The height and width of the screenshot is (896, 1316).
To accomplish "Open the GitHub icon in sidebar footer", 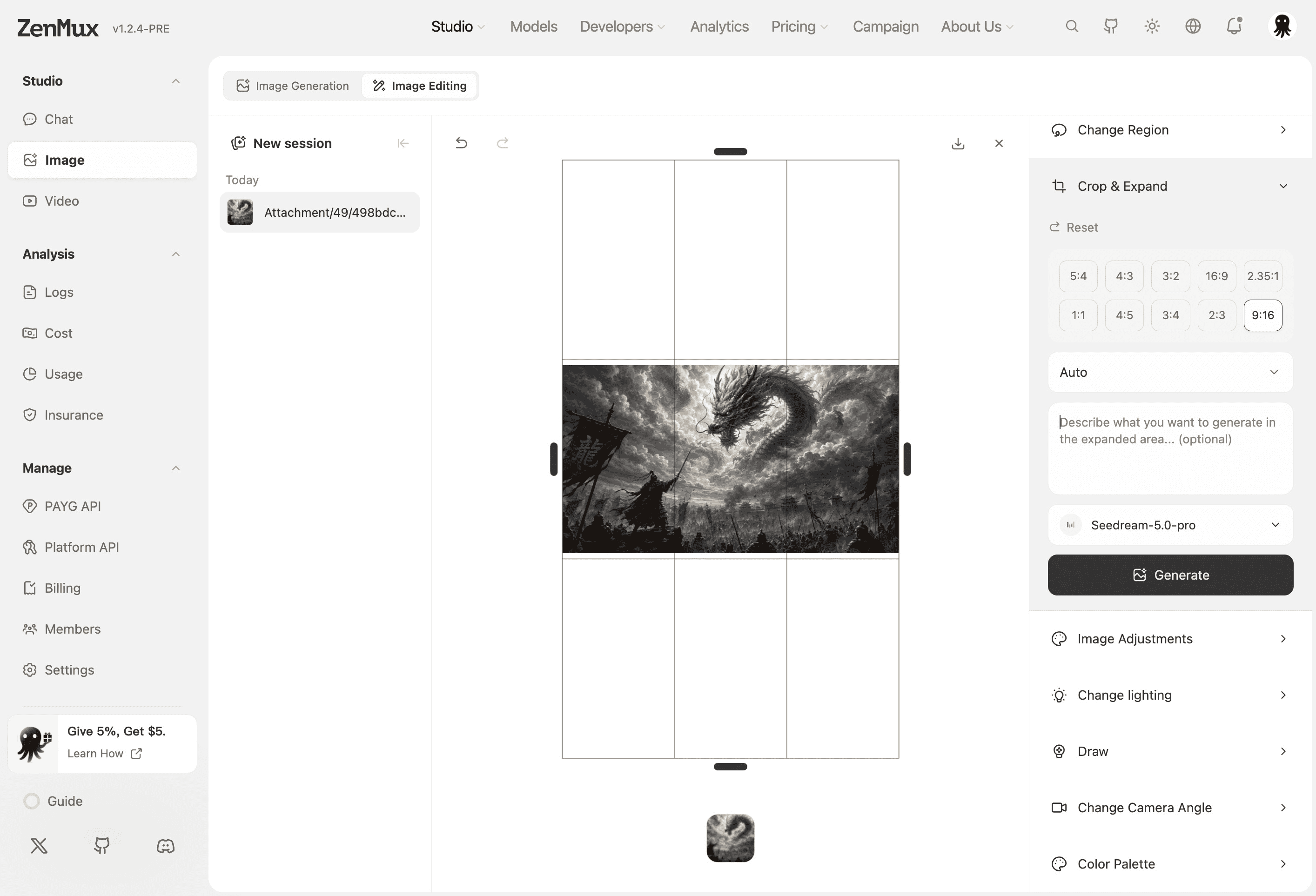I will [x=102, y=846].
